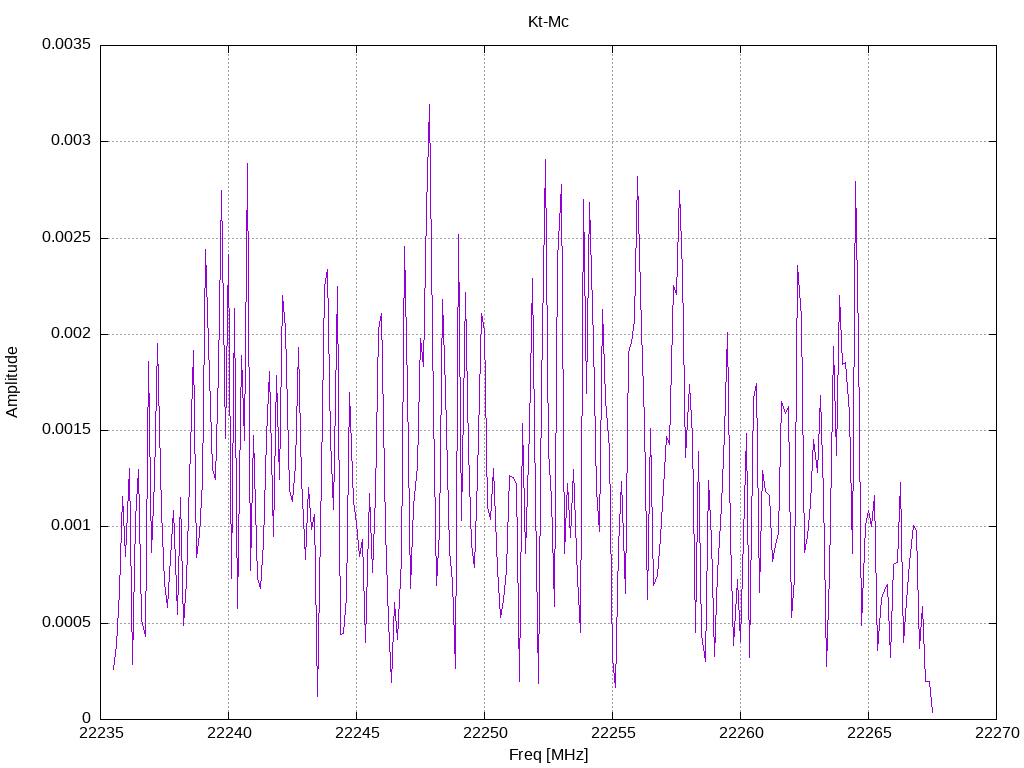Select the Amplitude y-axis label
This screenshot has width=1024, height=768.
pos(12,382)
